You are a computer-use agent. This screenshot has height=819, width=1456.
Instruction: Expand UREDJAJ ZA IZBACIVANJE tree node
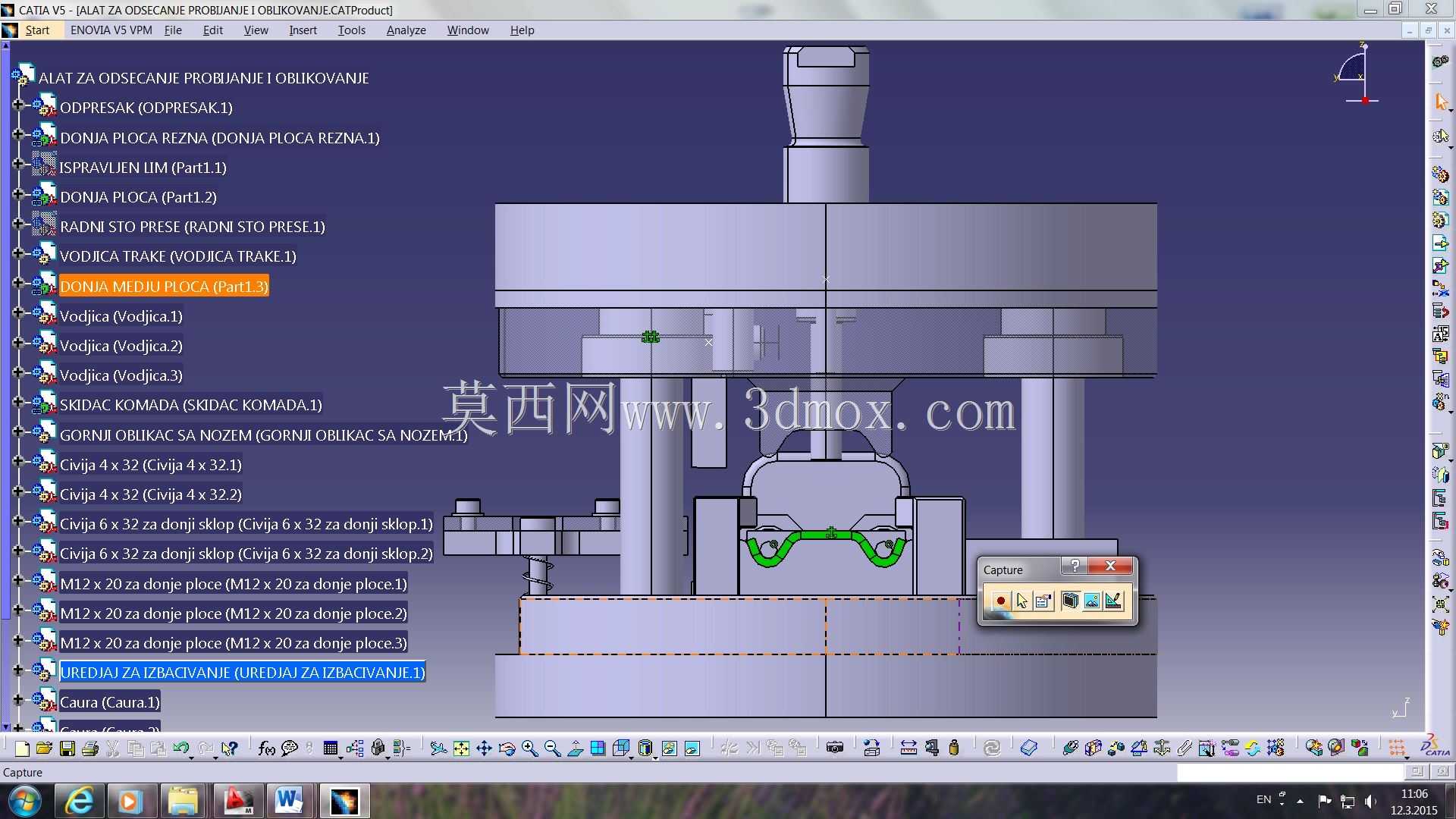coord(17,670)
